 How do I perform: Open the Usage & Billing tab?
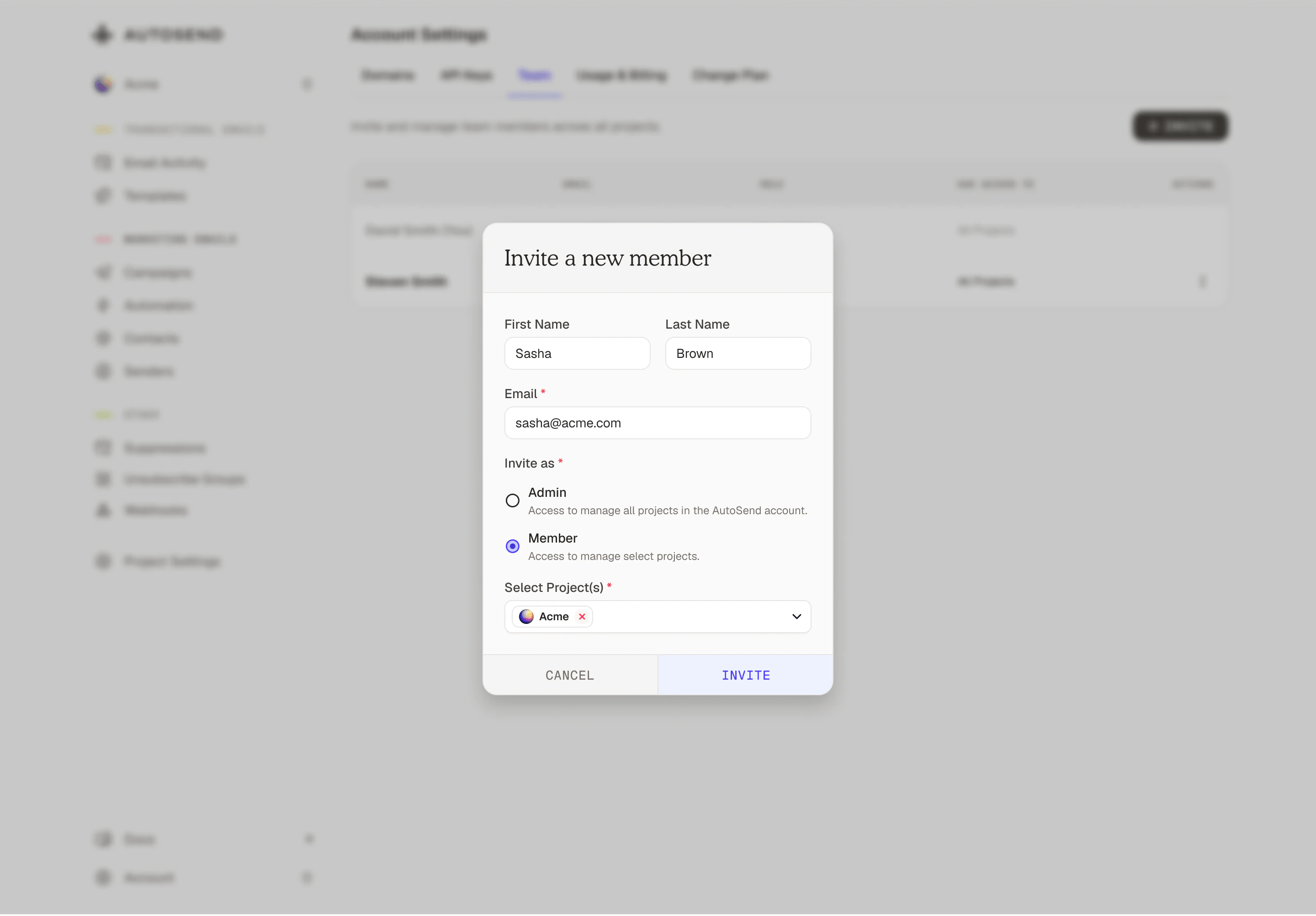[621, 75]
